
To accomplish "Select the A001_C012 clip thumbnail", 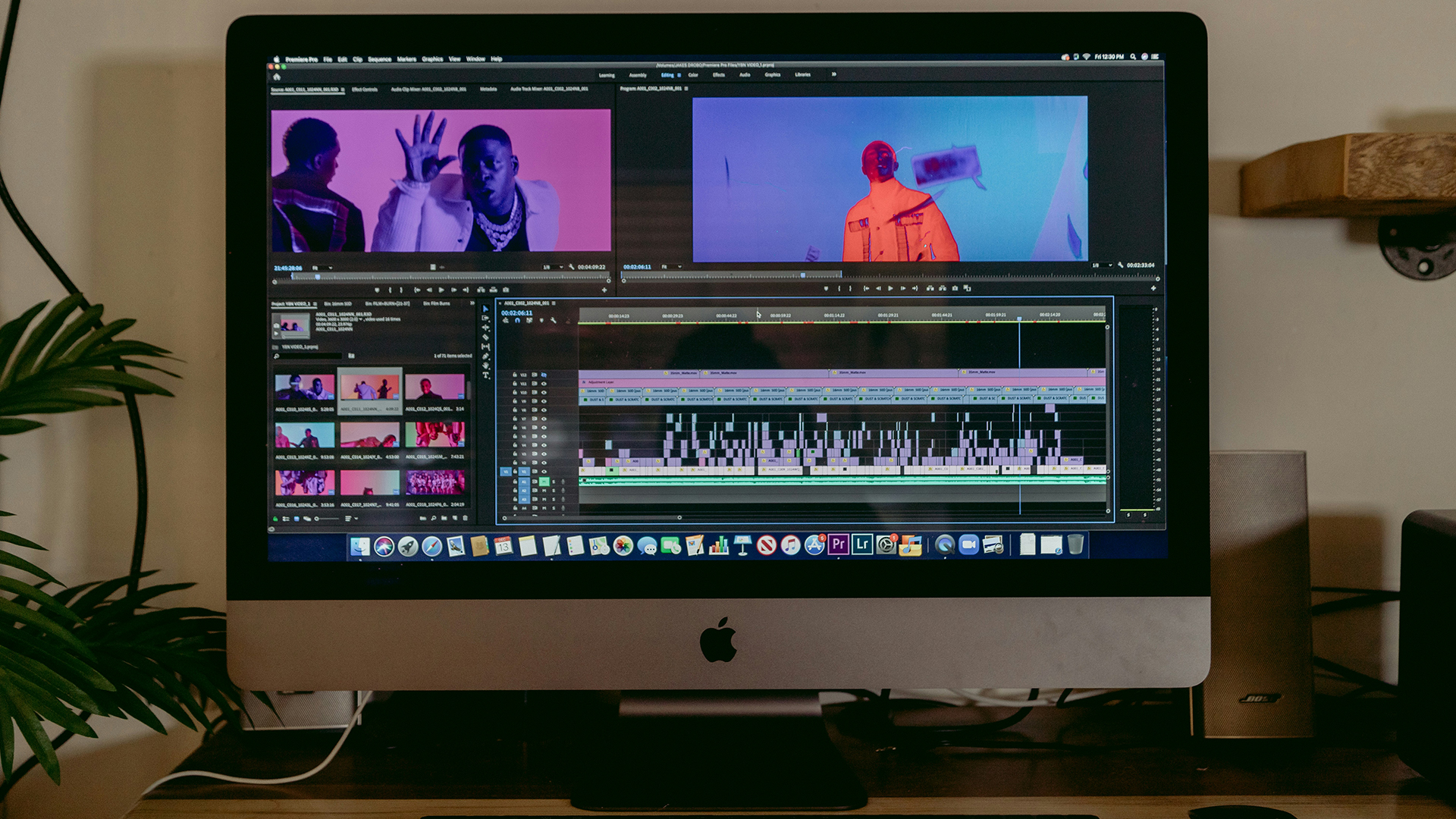I will (x=435, y=388).
